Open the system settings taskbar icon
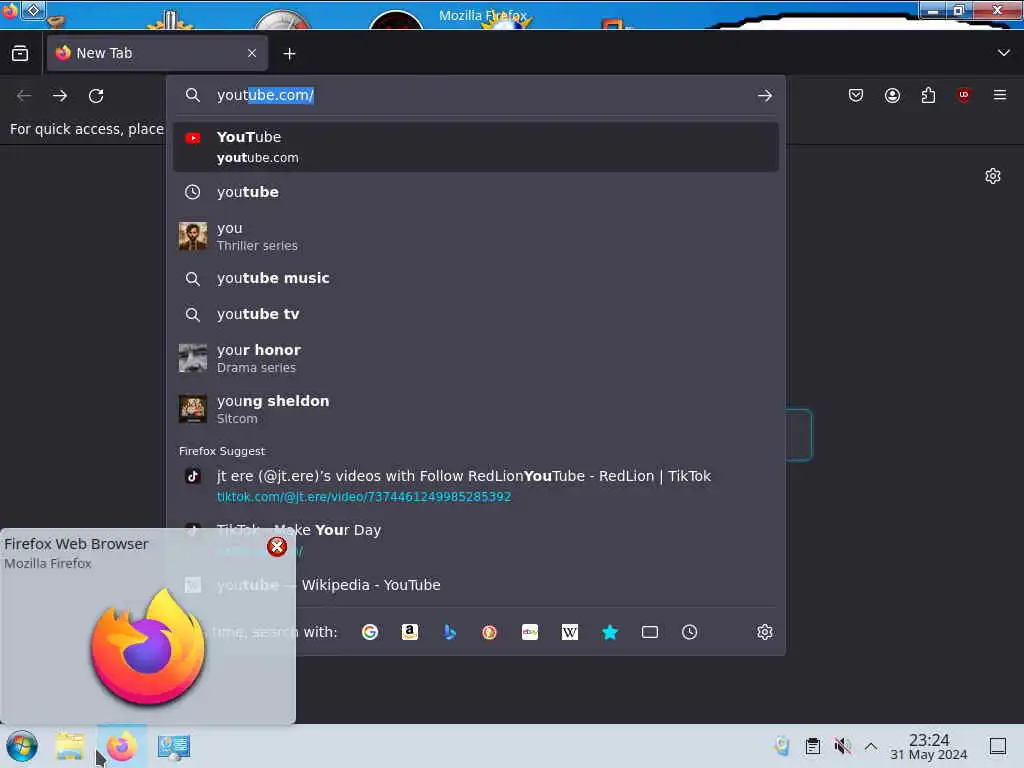The image size is (1024, 768). click(x=174, y=746)
